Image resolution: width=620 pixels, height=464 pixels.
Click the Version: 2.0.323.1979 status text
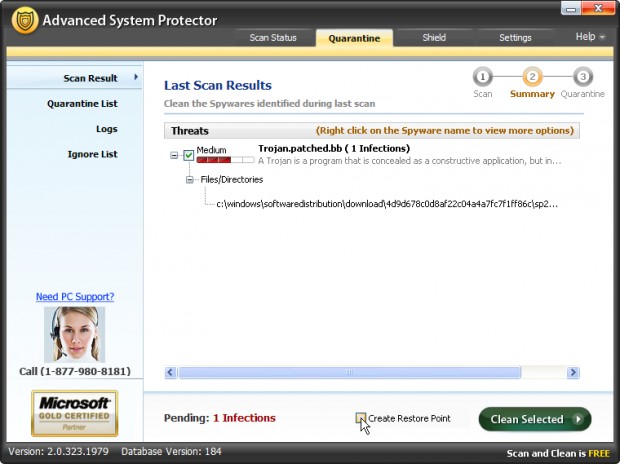pyautogui.click(x=59, y=452)
